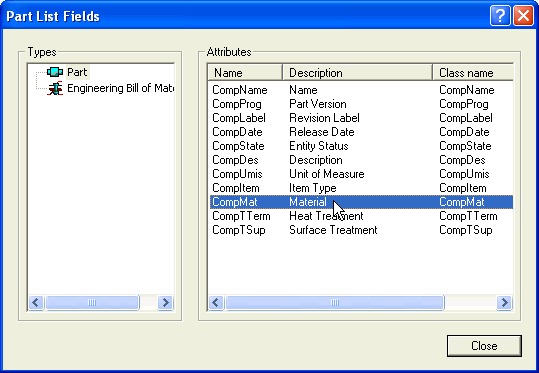
Task: Select the CompTTerm row in Name column
Action: [x=241, y=216]
